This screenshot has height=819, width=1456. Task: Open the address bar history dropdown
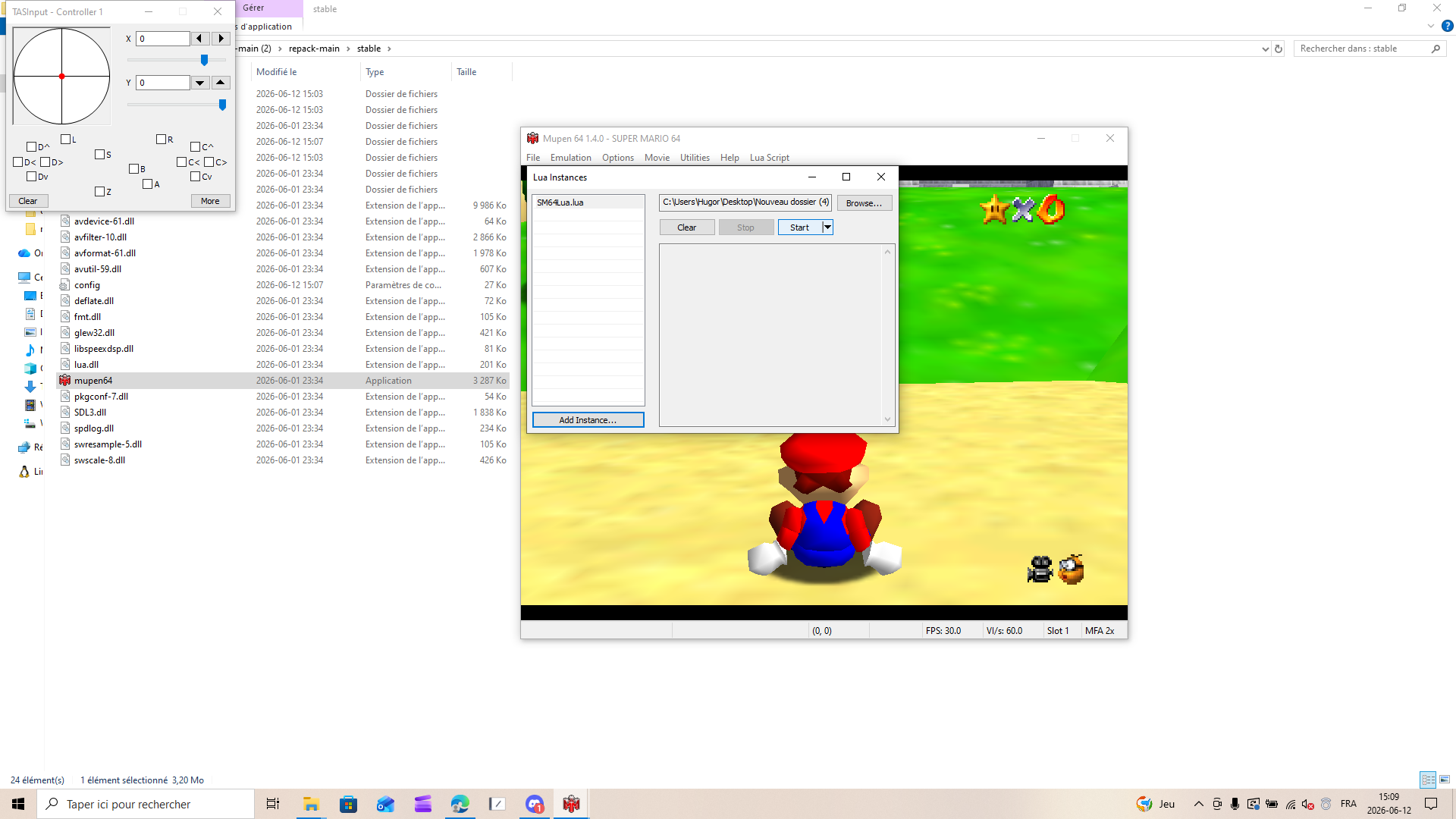coord(1265,49)
